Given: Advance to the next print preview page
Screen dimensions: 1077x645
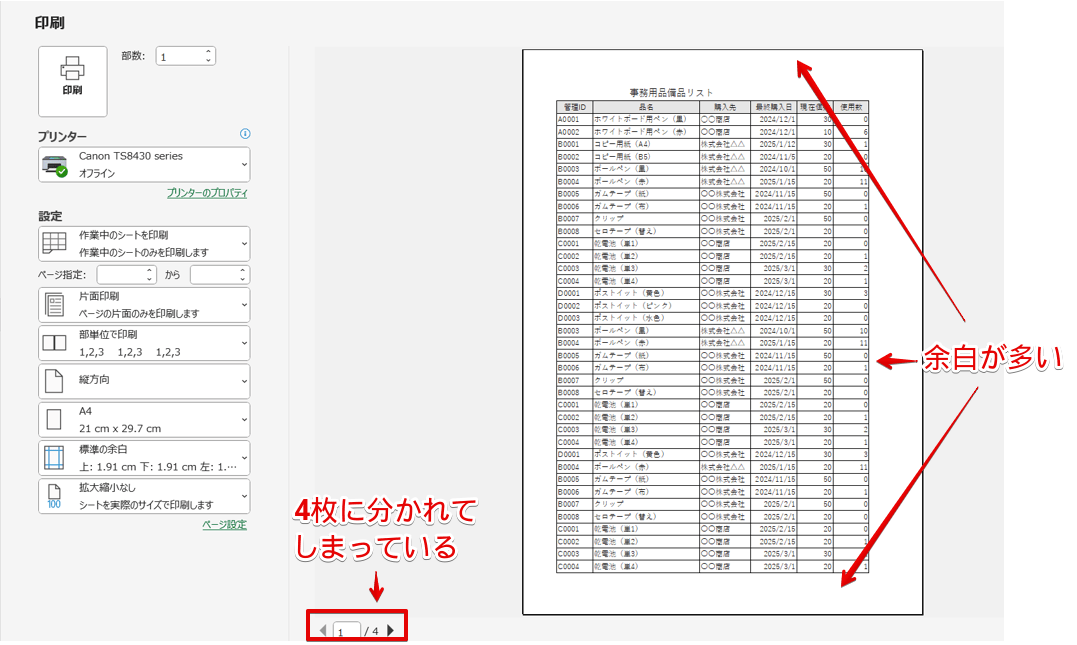Looking at the screenshot, I should (390, 632).
